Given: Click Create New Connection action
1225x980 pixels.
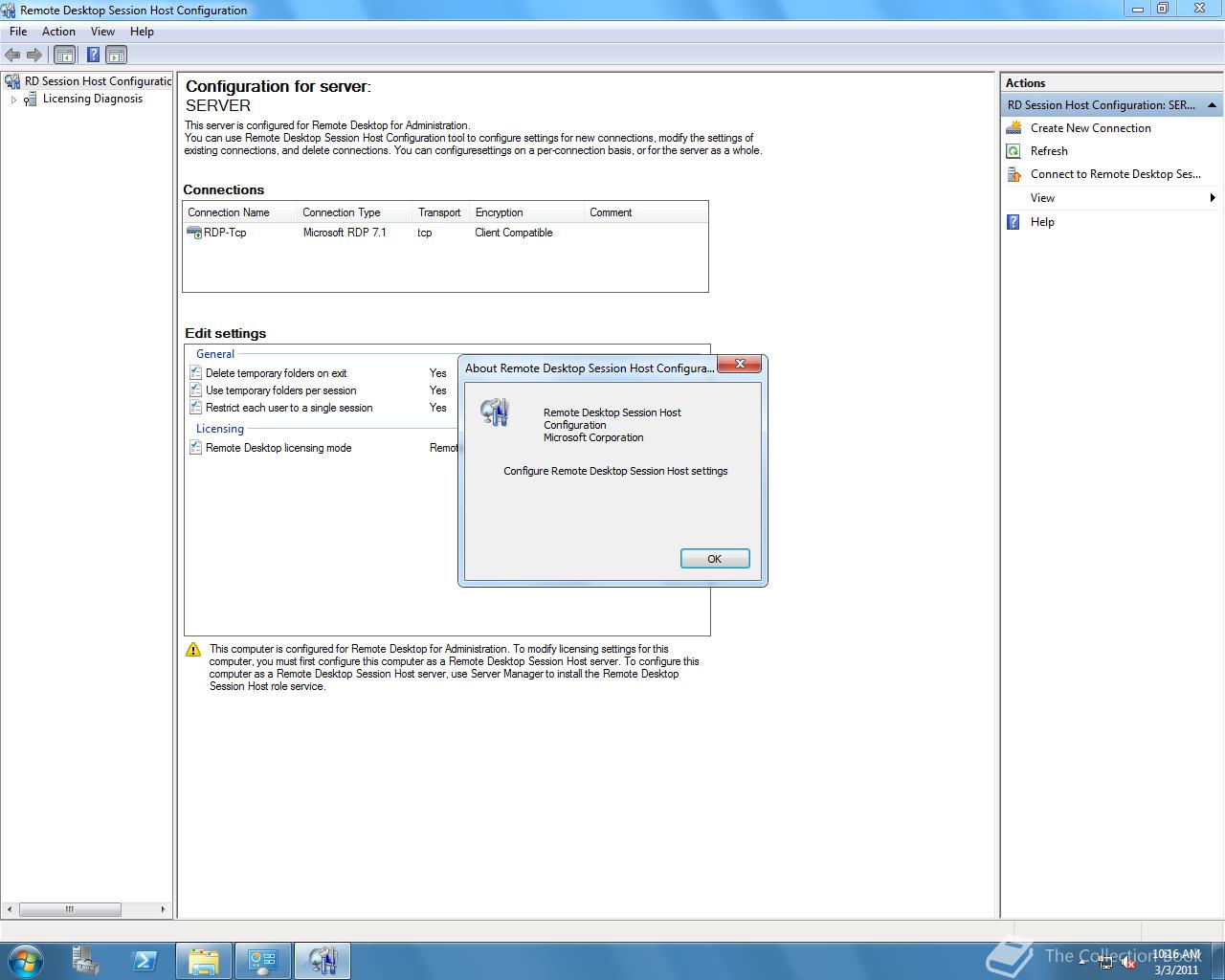Looking at the screenshot, I should (1090, 128).
